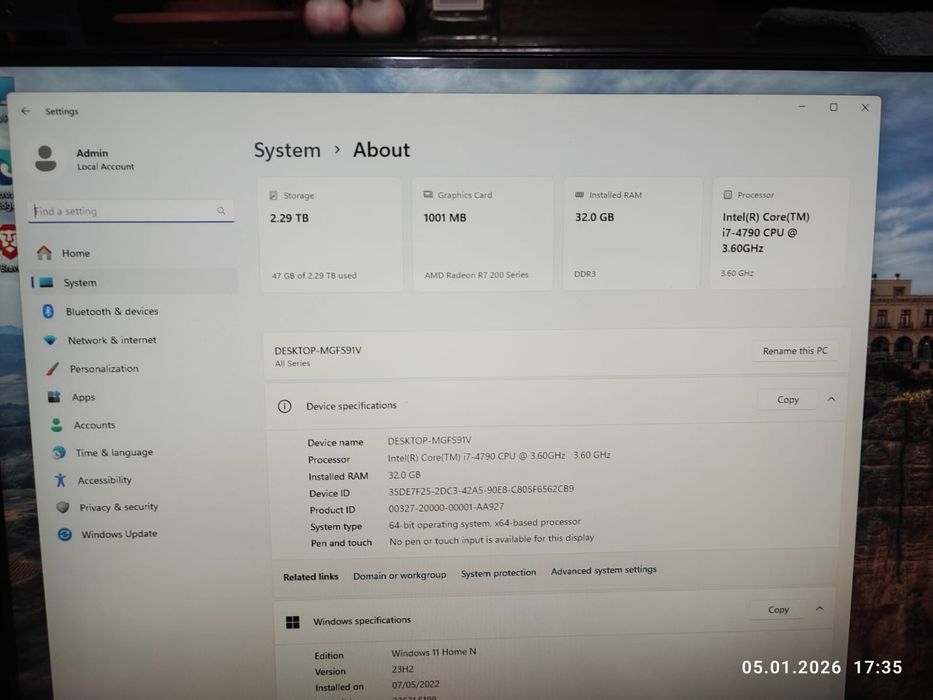Screen dimensions: 933x700
Task: Open the System protection link
Action: coord(498,573)
